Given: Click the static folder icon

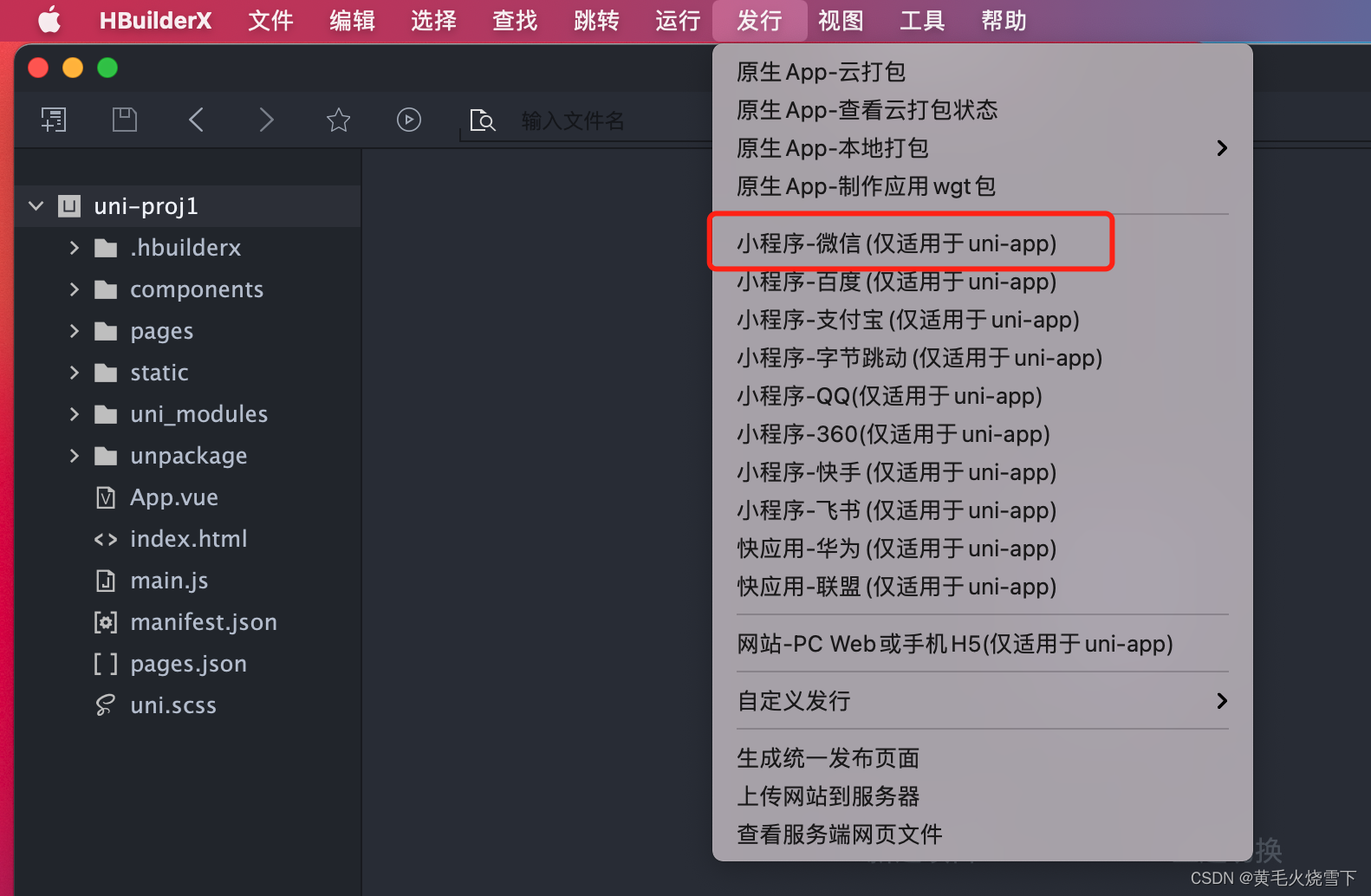Looking at the screenshot, I should [106, 373].
